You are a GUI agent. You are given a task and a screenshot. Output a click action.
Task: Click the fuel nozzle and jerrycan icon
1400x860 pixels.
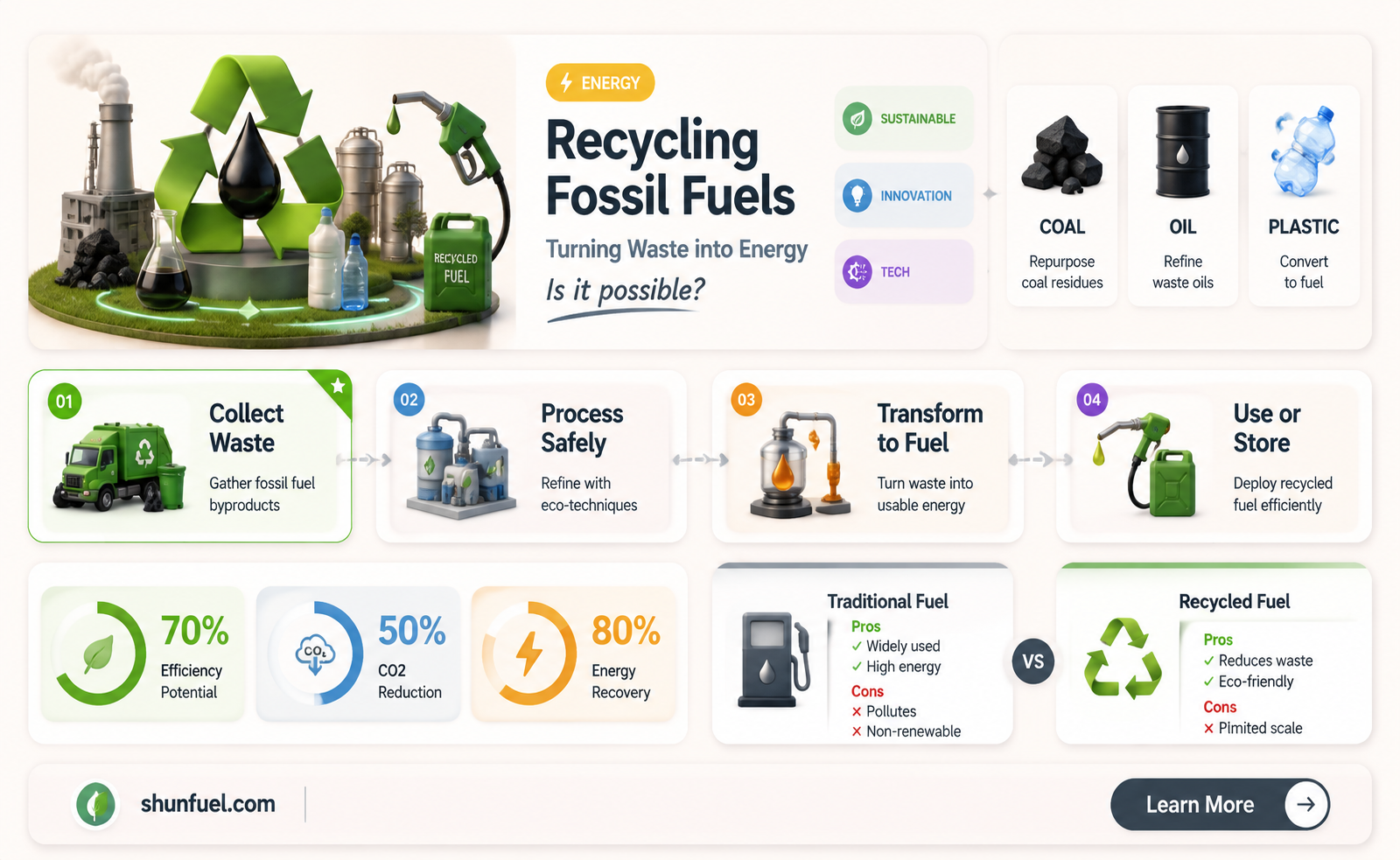[x=1144, y=465]
